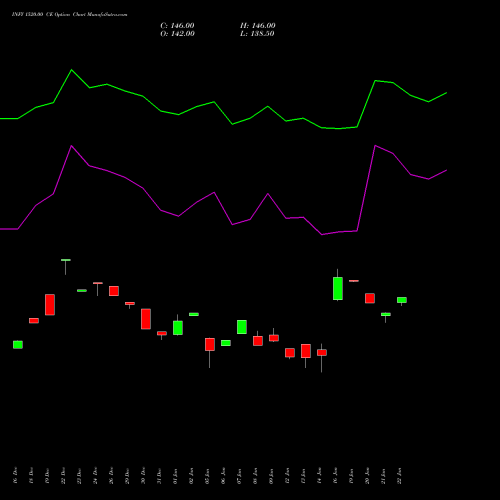The width and height of the screenshot is (500, 500).
Task: Select the 22 Jan date label
Action: (x=399, y=476)
